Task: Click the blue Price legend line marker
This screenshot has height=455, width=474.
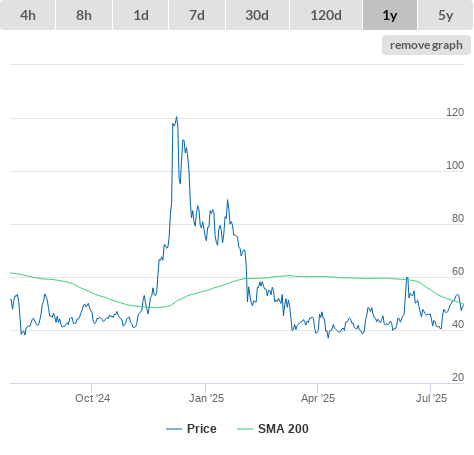Action: coord(174,429)
